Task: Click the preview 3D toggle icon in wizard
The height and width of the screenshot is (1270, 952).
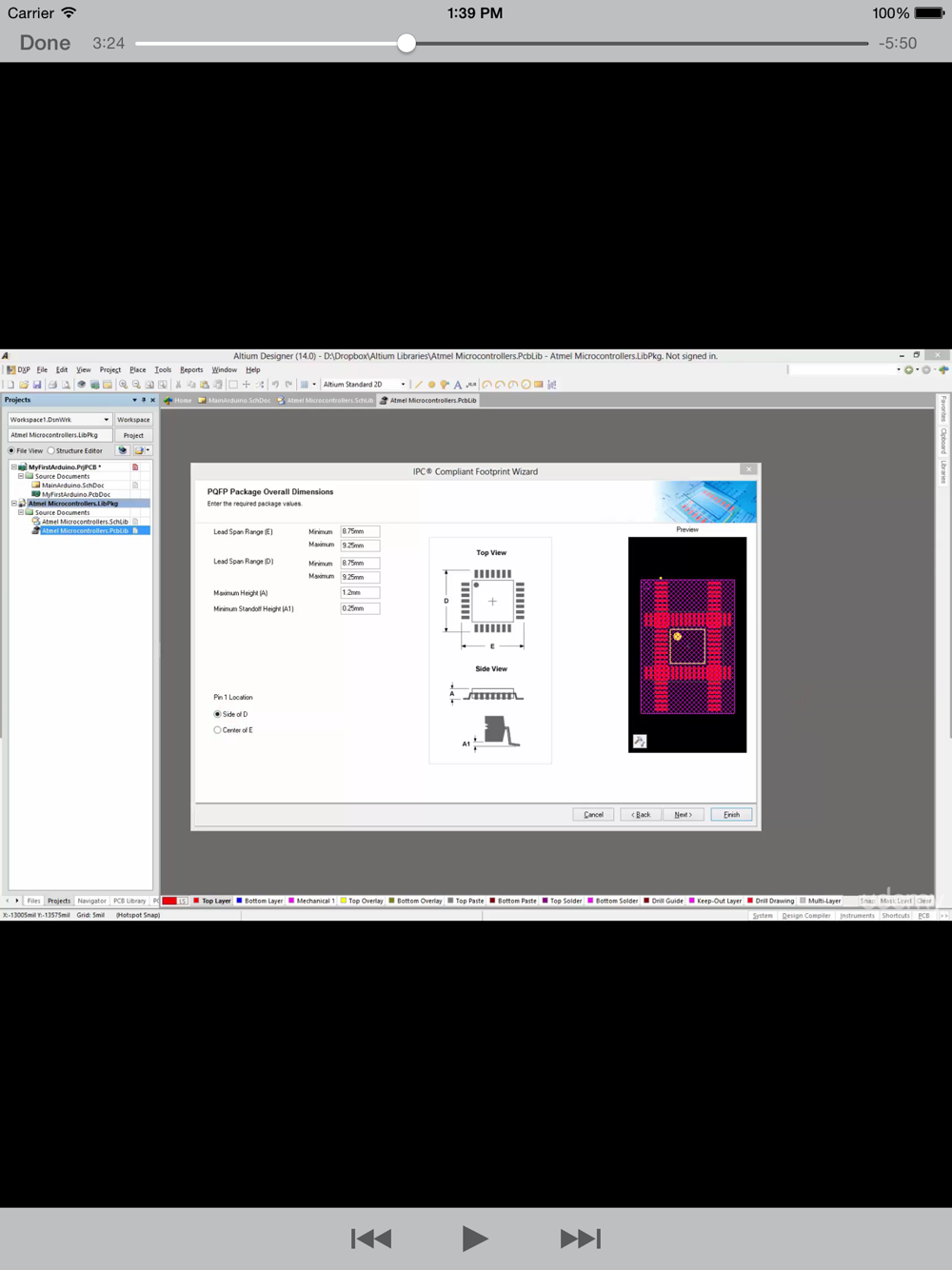Action: (x=640, y=741)
